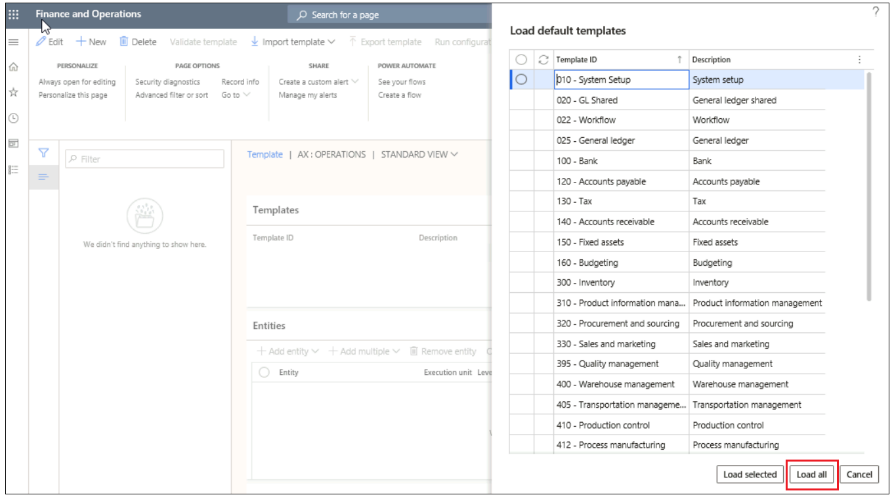Image resolution: width=892 pixels, height=497 pixels.
Task: Open Record info
Action: pos(240,82)
